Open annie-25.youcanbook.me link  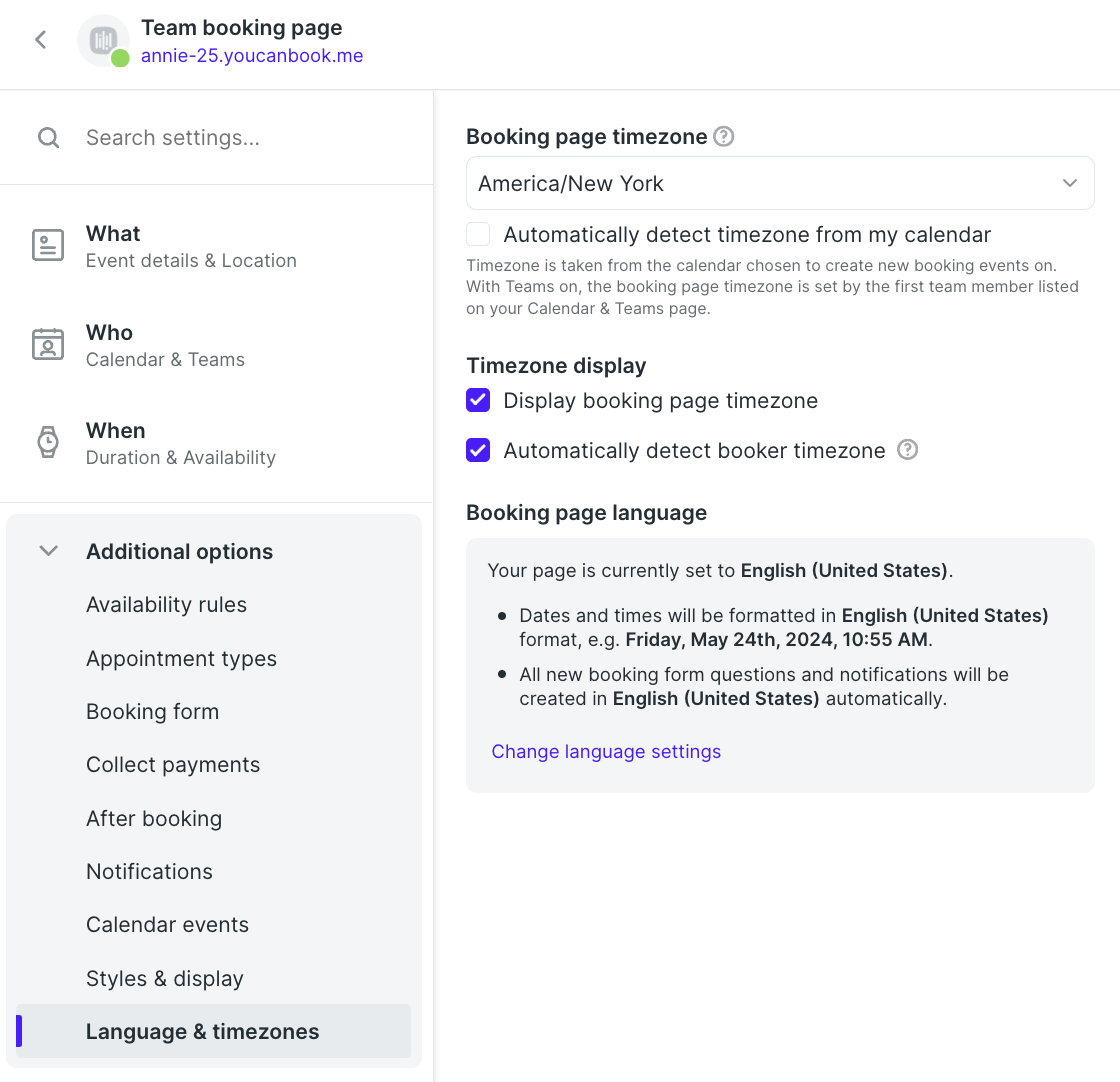[x=252, y=56]
